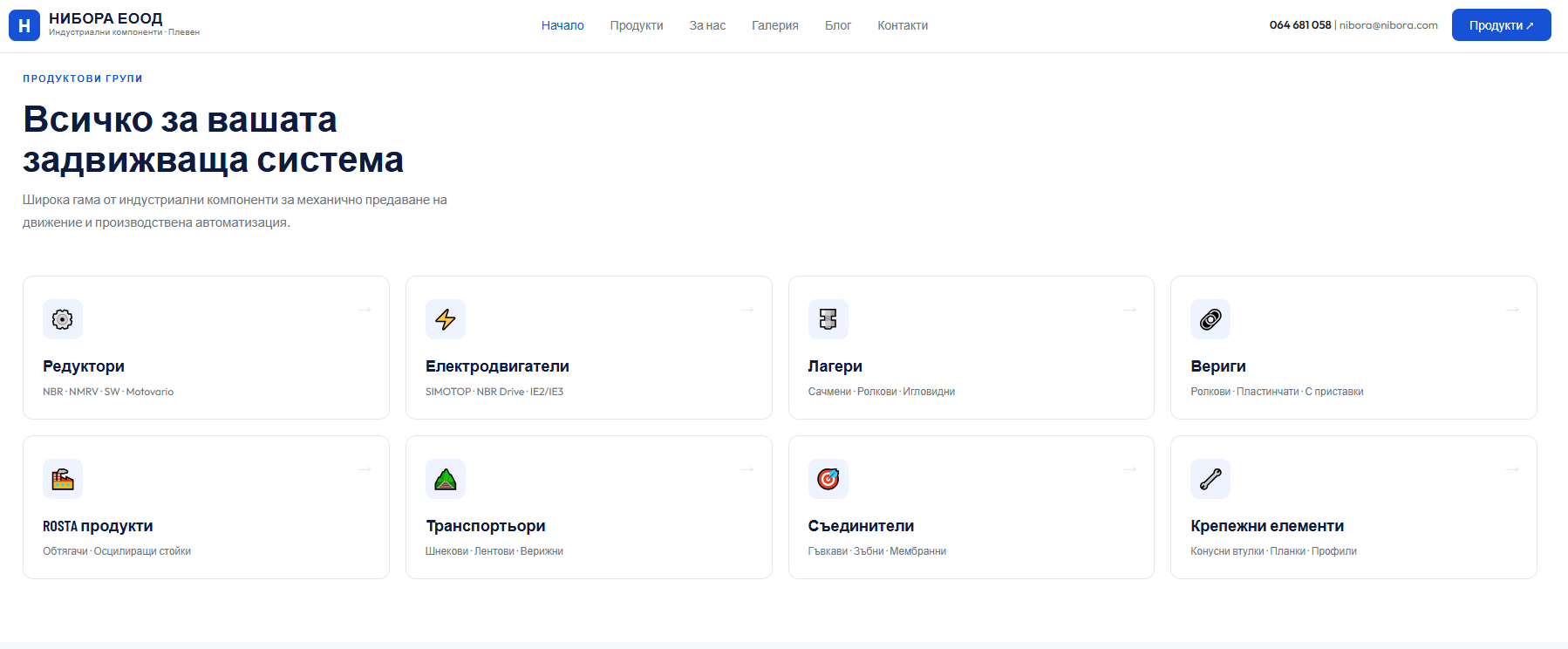Click the text Сачмени · Ролкови · Игловидни
1568x649 pixels.
tap(882, 392)
